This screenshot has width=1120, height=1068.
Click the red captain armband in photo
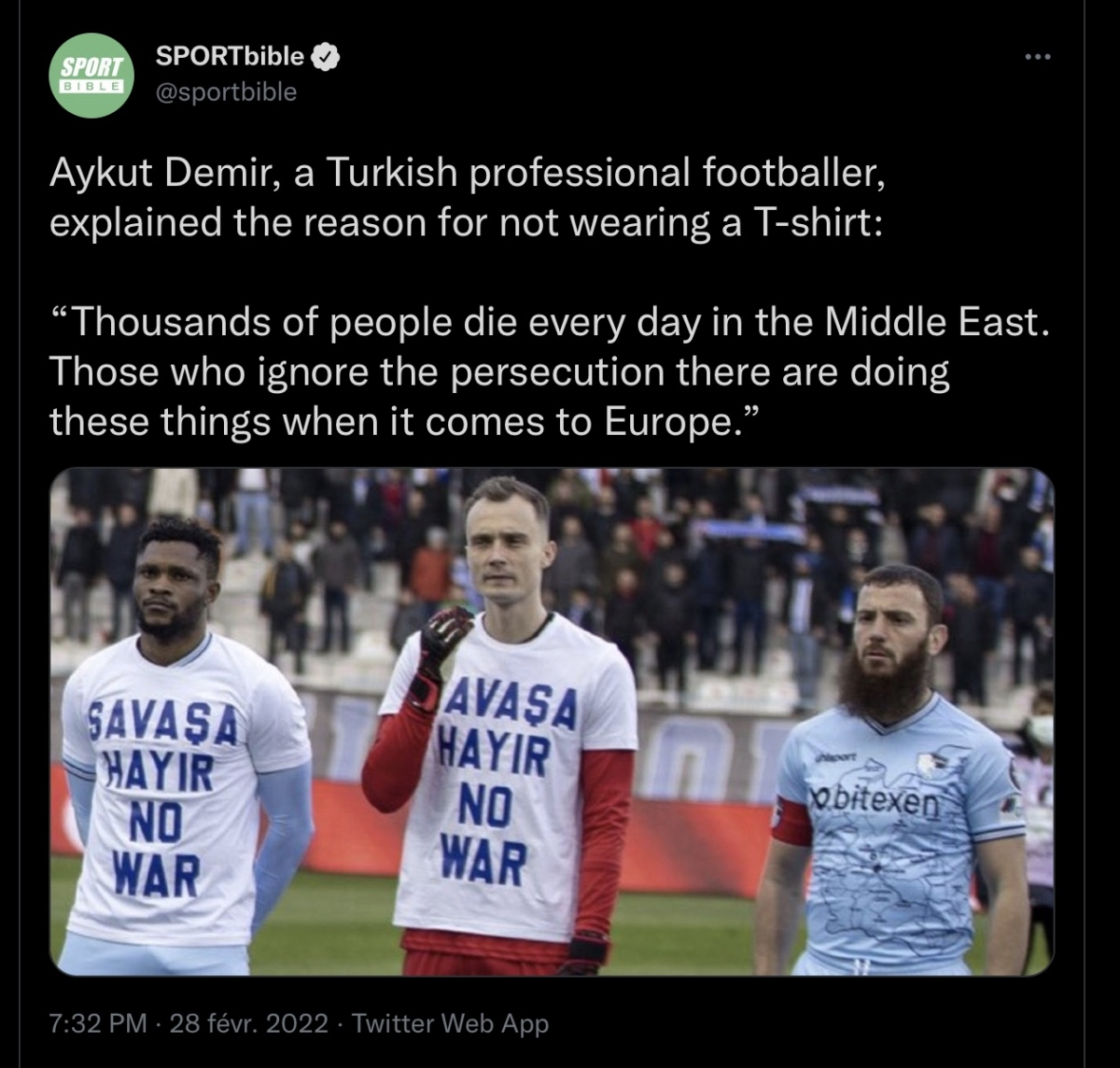[791, 822]
